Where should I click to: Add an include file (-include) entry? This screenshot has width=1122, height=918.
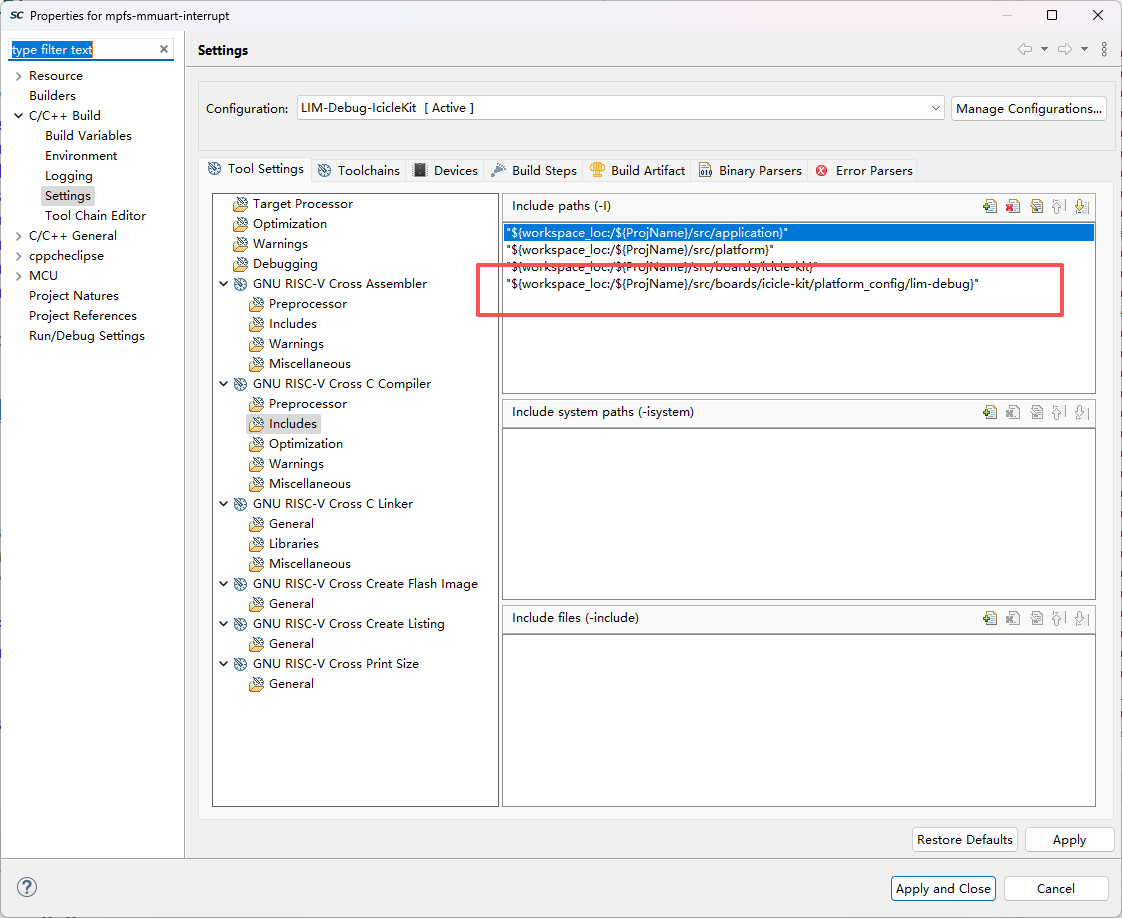(990, 618)
